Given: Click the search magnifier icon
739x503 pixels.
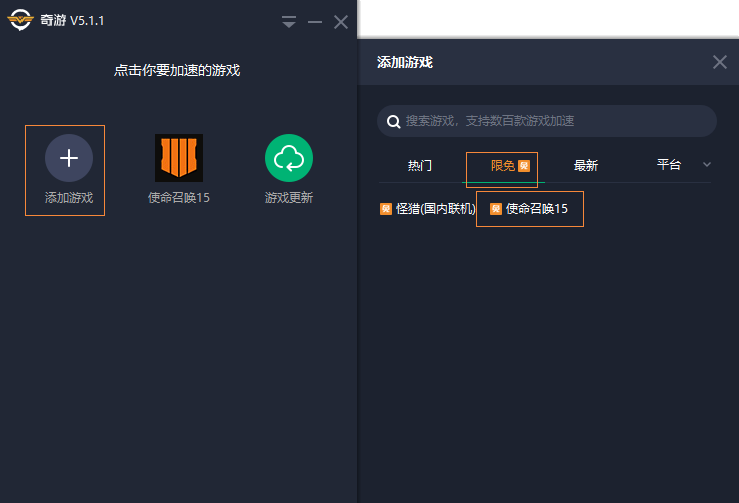Looking at the screenshot, I should tap(394, 122).
